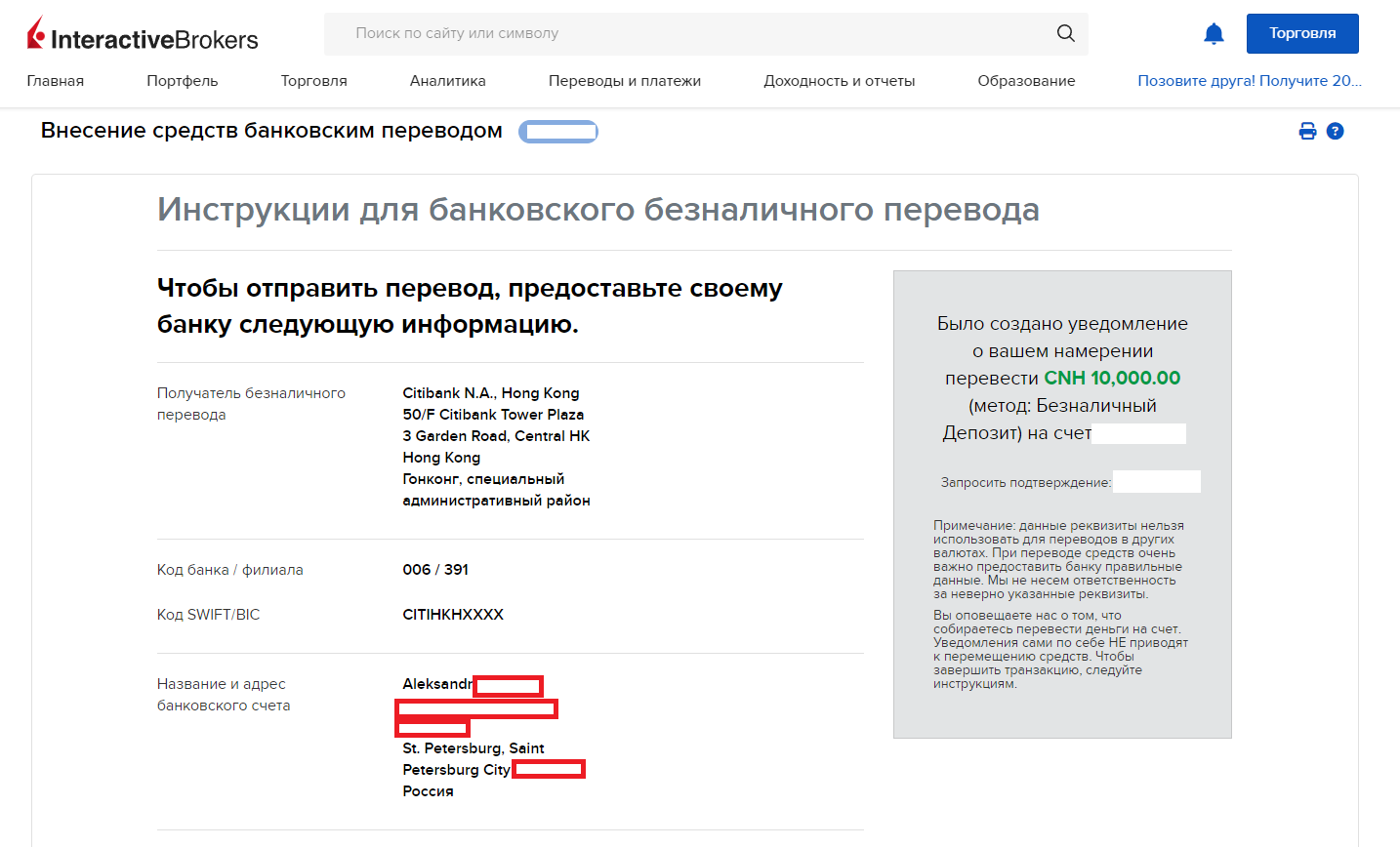Screen dimensions: 1400x847
Task: Open the Образование menu
Action: pyautogui.click(x=1026, y=81)
